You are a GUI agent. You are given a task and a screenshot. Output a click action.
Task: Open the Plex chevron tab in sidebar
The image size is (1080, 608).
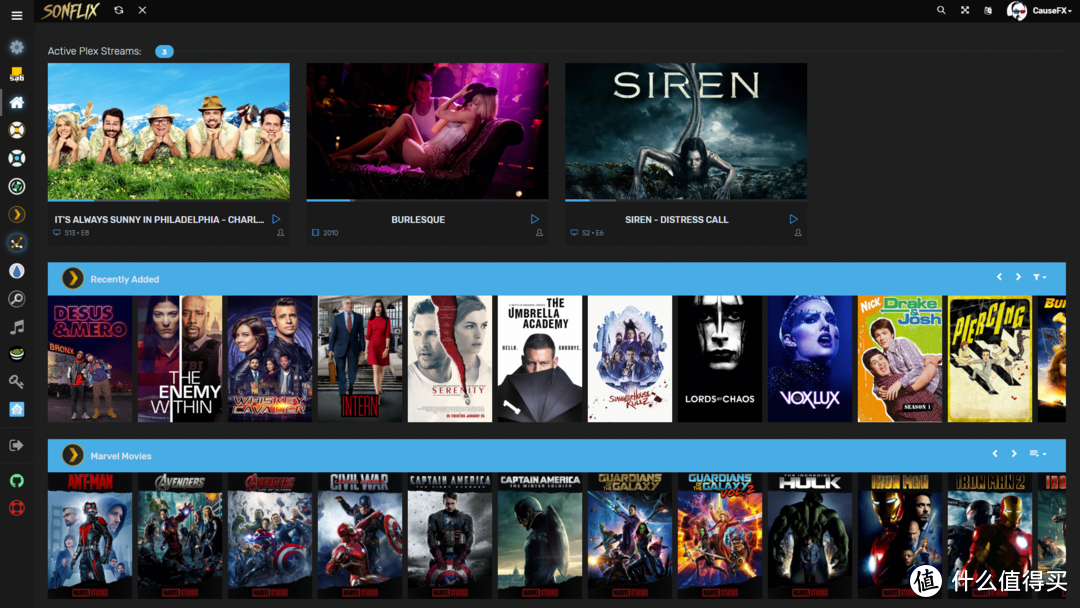click(x=16, y=214)
